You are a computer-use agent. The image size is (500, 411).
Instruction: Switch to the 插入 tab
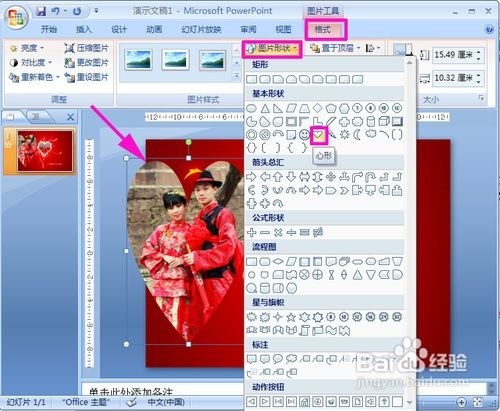click(x=84, y=29)
